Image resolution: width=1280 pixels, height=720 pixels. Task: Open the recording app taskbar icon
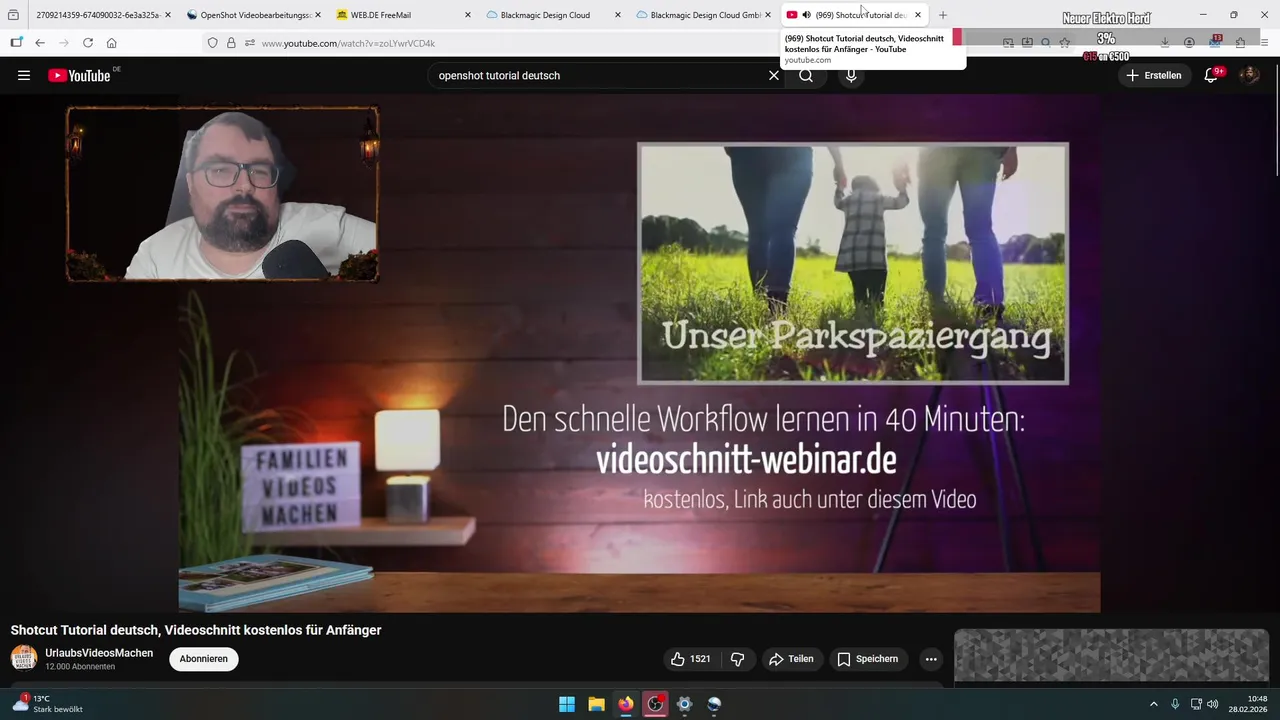click(655, 704)
